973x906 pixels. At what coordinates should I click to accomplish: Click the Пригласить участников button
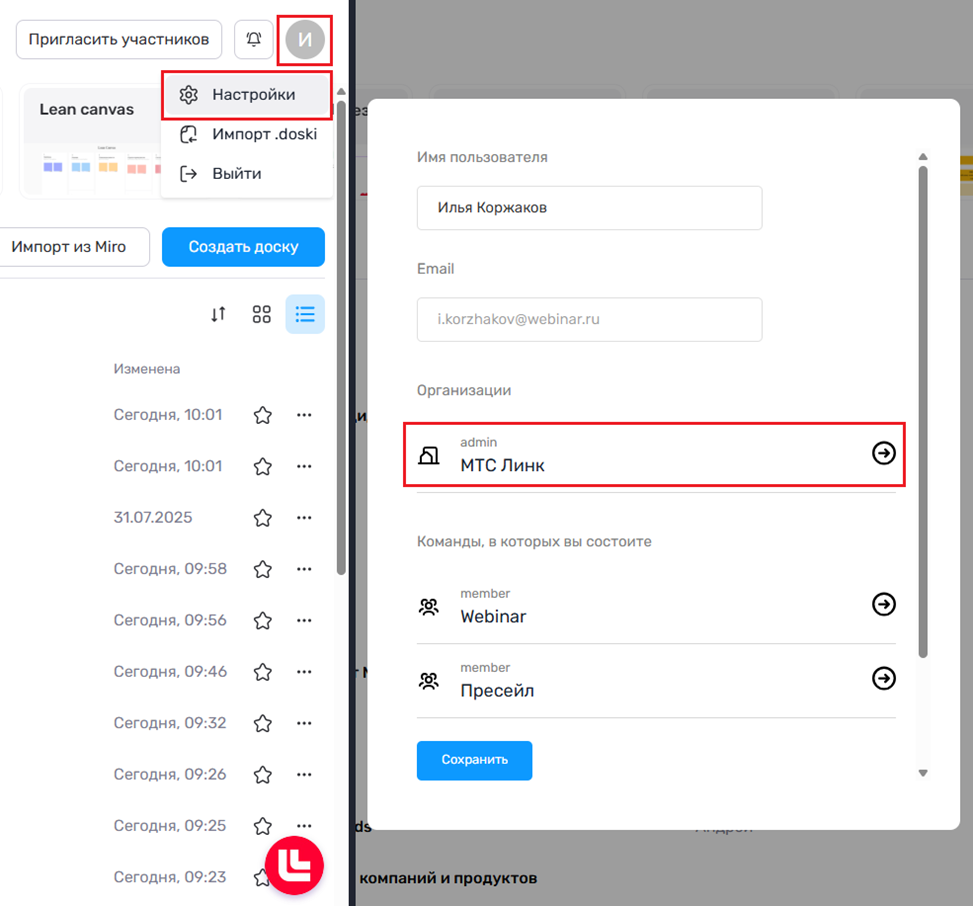tap(119, 40)
